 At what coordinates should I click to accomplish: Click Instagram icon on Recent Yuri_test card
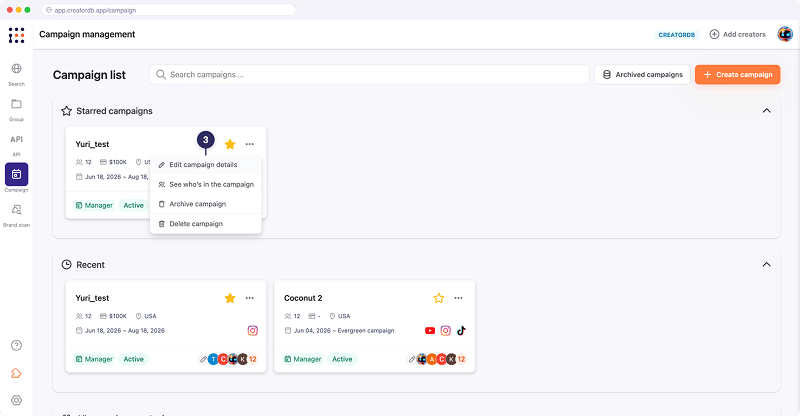(x=253, y=331)
